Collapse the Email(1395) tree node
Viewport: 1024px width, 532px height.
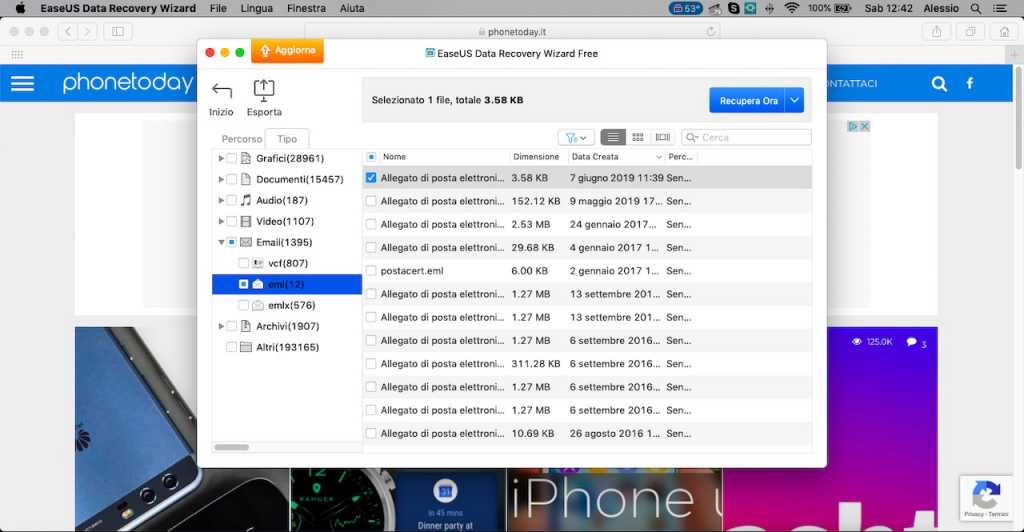220,242
